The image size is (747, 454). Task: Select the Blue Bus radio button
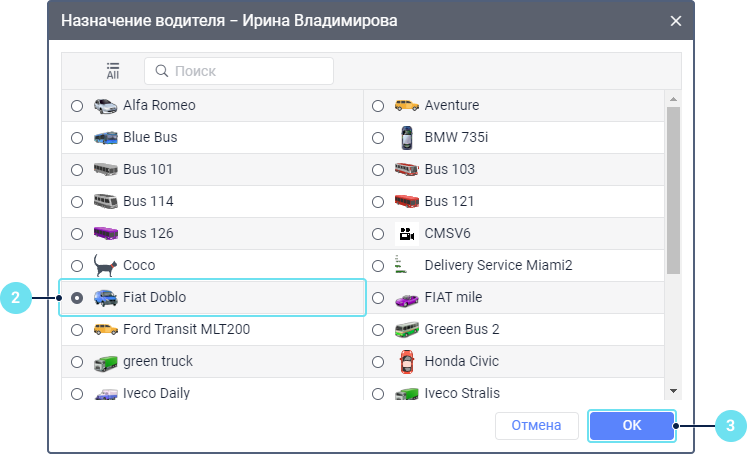pos(77,138)
